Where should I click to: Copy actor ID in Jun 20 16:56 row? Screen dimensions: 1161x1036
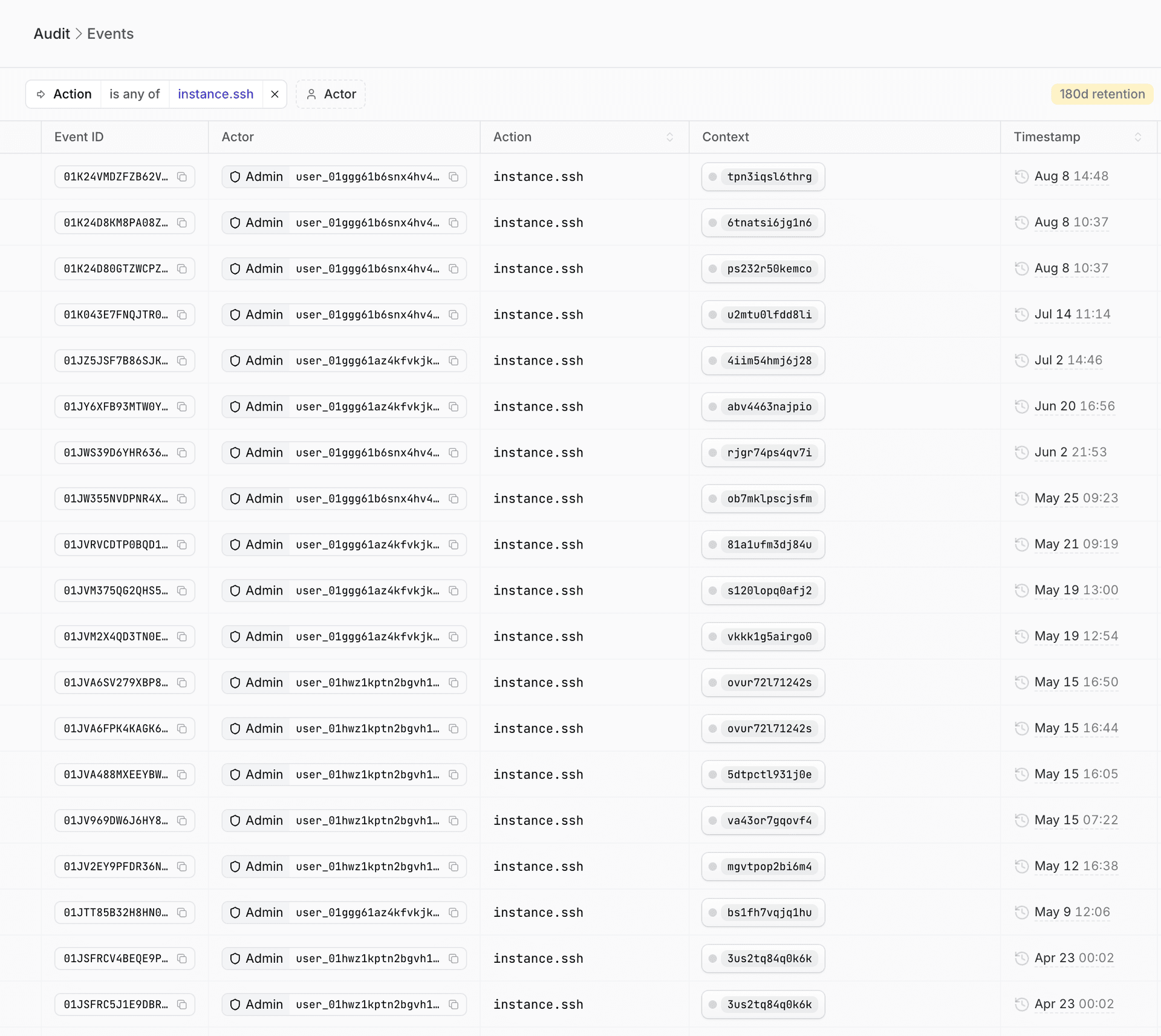point(454,406)
